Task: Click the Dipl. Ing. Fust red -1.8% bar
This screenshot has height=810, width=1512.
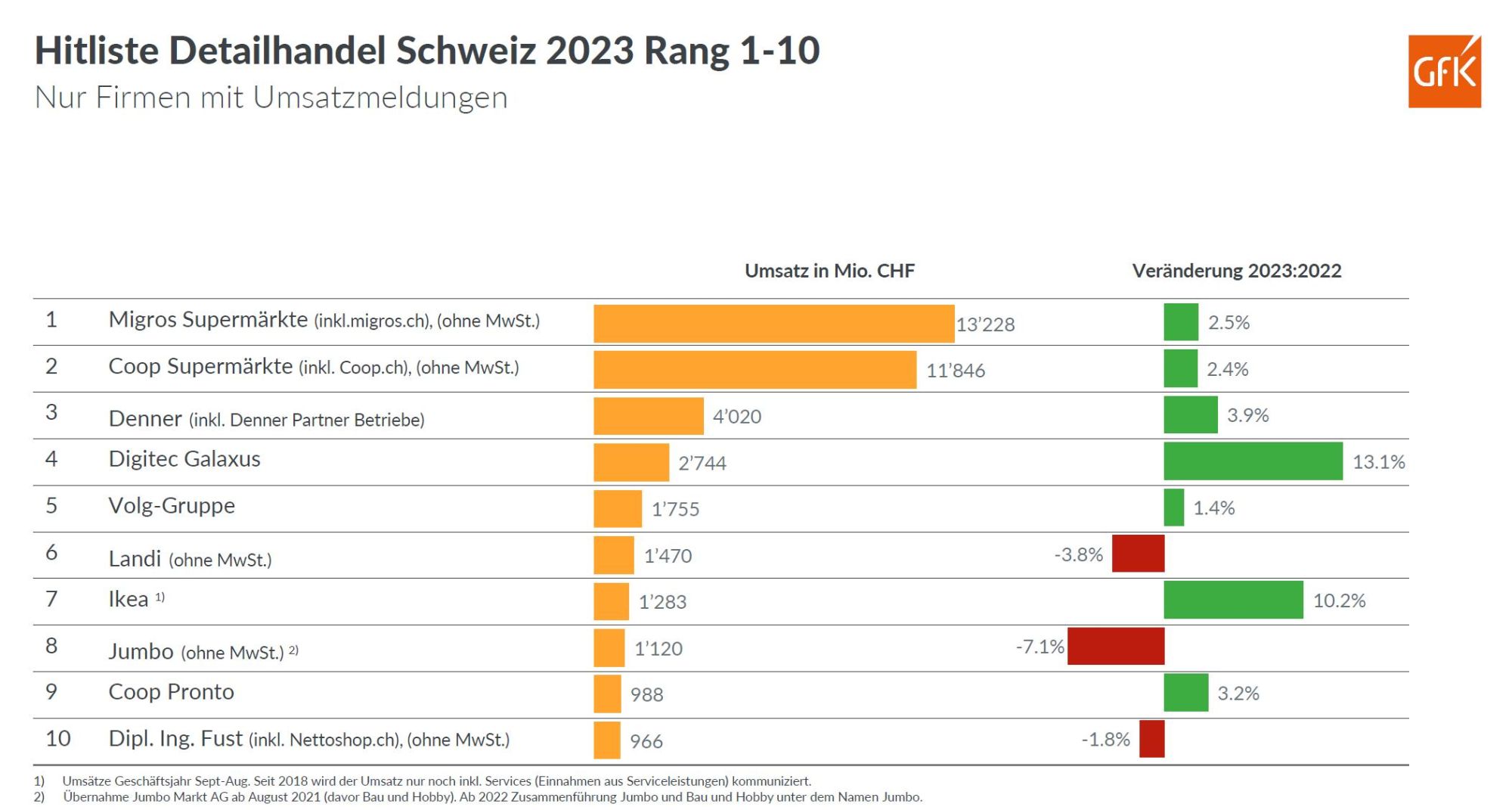Action: click(1151, 739)
